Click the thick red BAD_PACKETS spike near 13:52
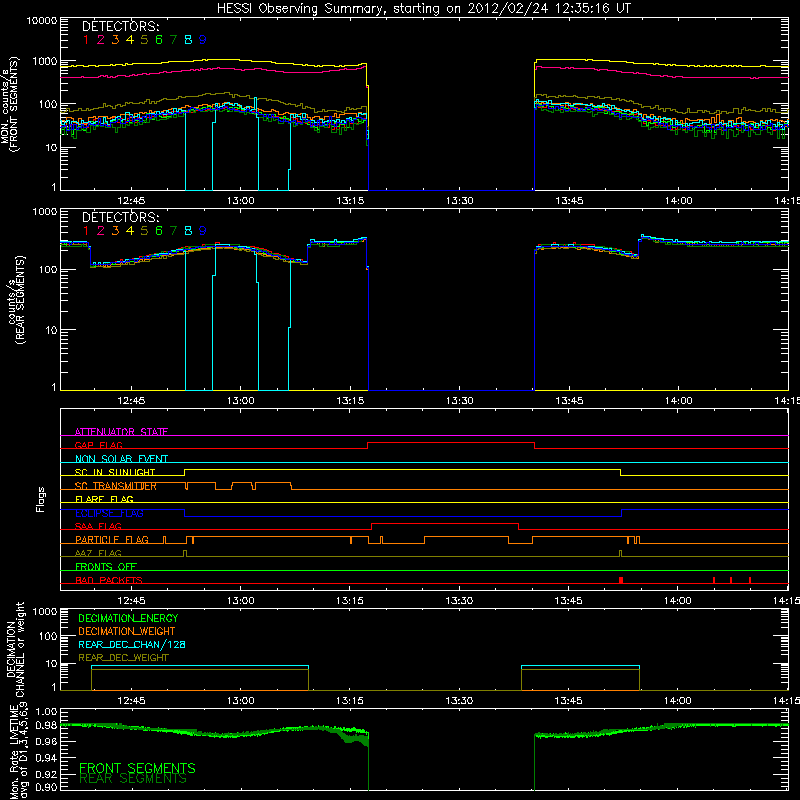800x800 pixels. pyautogui.click(x=621, y=580)
